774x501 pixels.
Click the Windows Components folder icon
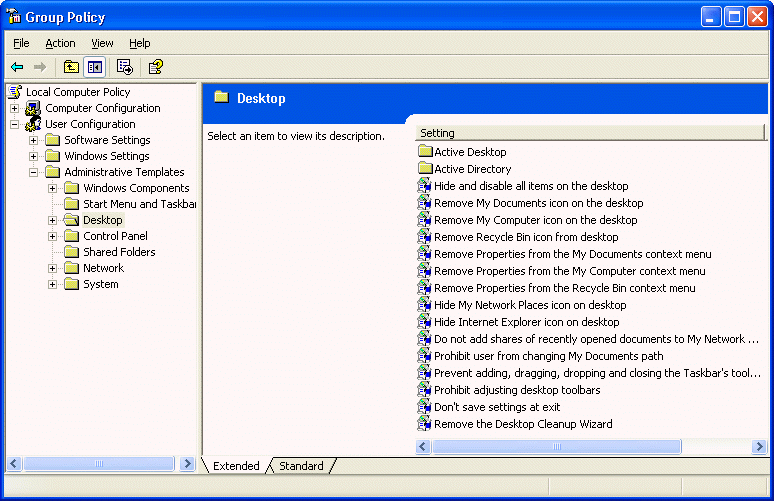point(72,188)
